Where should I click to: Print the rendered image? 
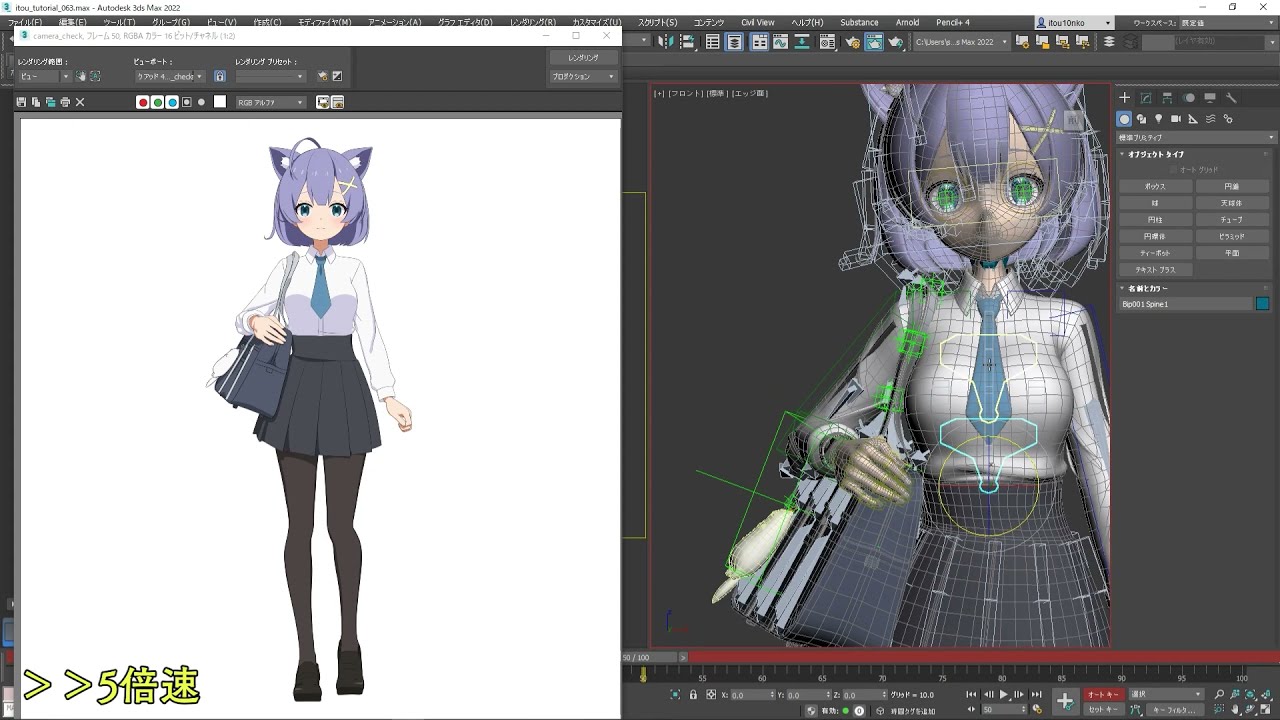click(65, 102)
